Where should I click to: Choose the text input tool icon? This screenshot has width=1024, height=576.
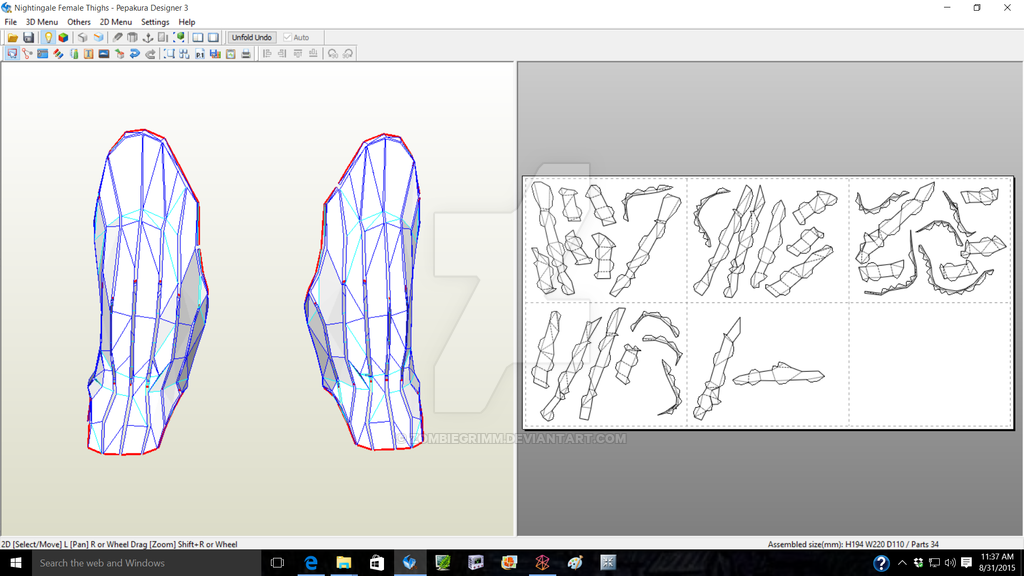click(x=89, y=54)
